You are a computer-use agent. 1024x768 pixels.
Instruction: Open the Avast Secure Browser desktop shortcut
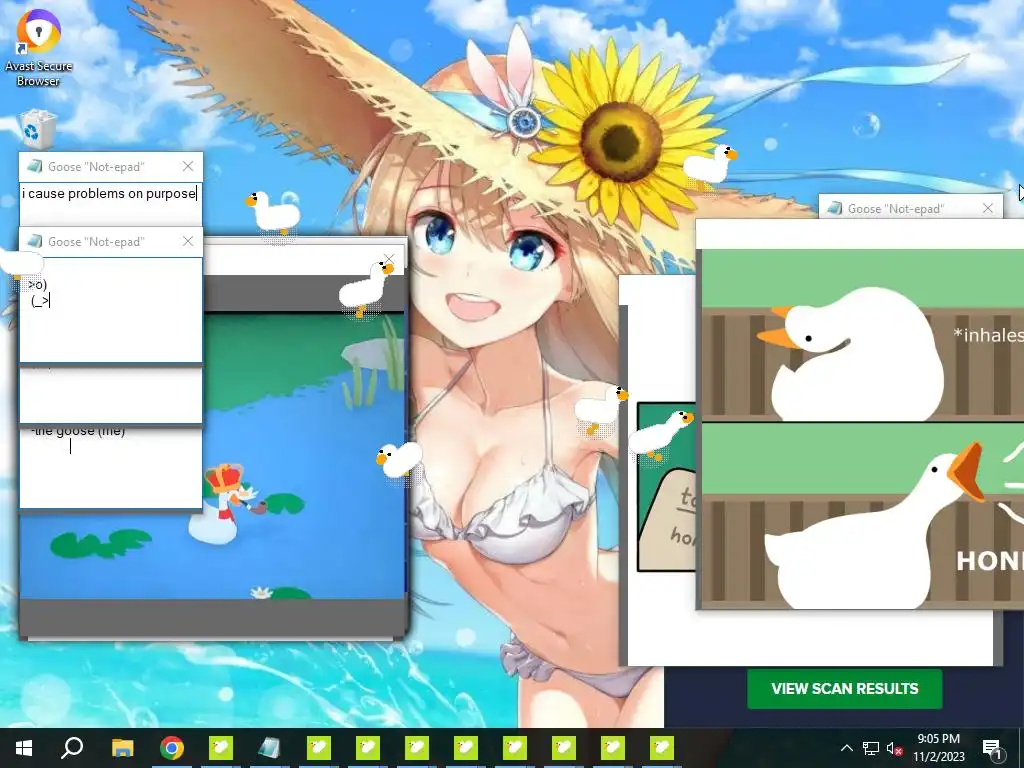point(38,47)
